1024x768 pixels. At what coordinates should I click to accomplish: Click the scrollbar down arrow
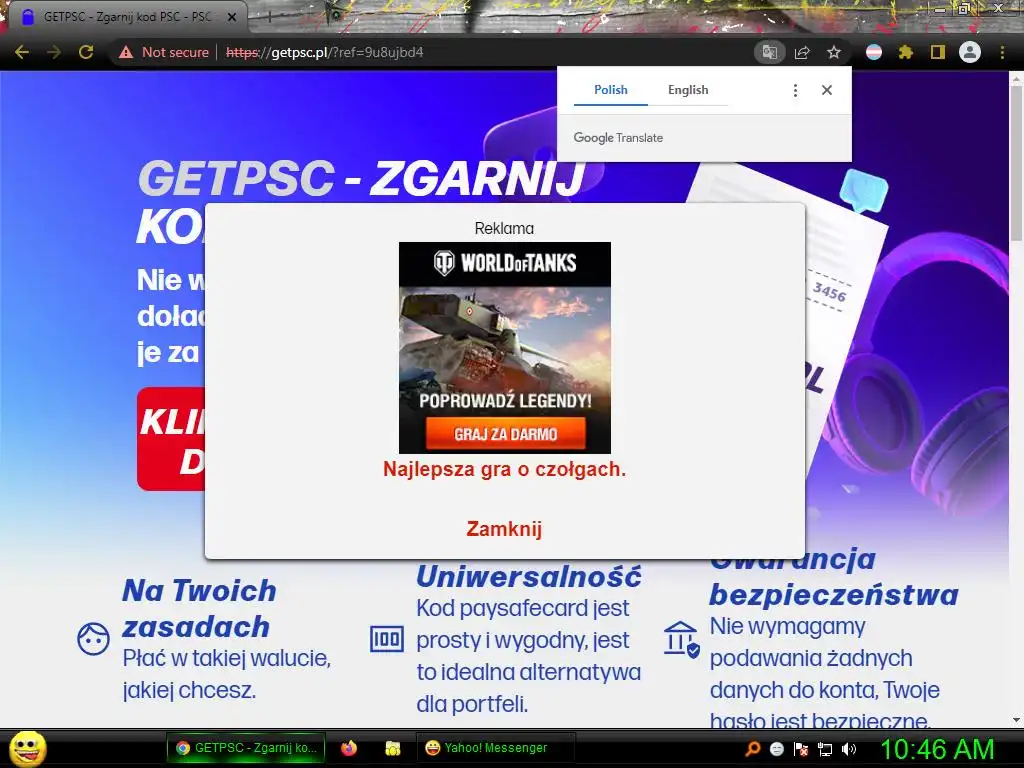coord(1016,720)
